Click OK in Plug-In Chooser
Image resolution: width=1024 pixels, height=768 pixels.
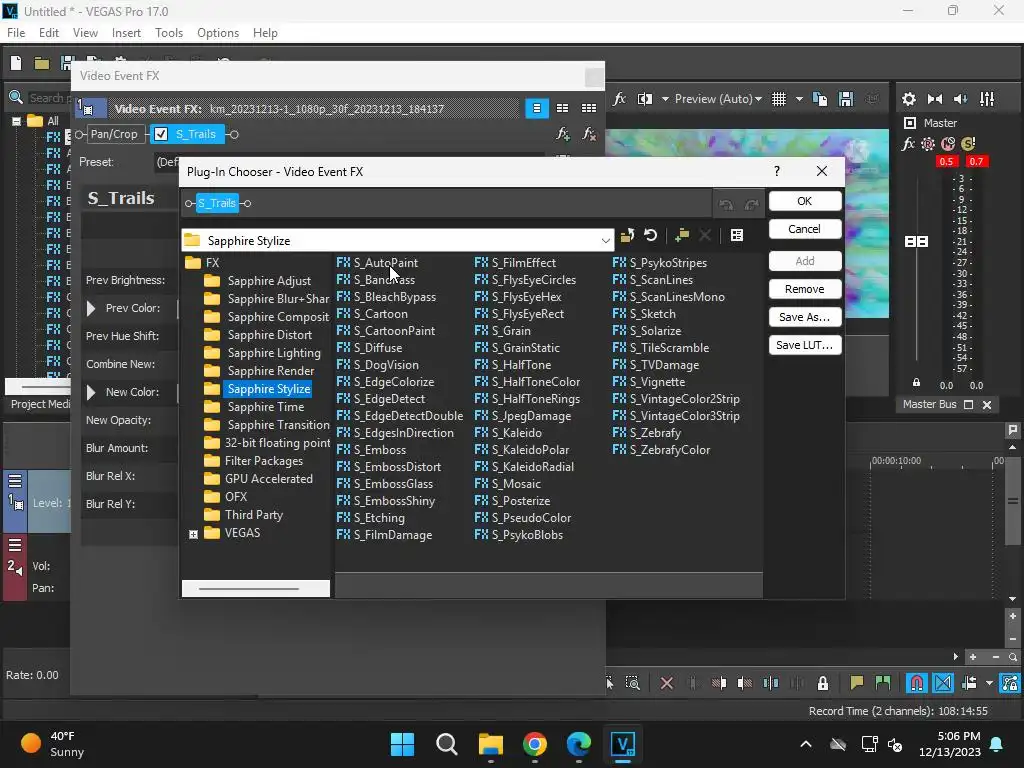tap(805, 201)
